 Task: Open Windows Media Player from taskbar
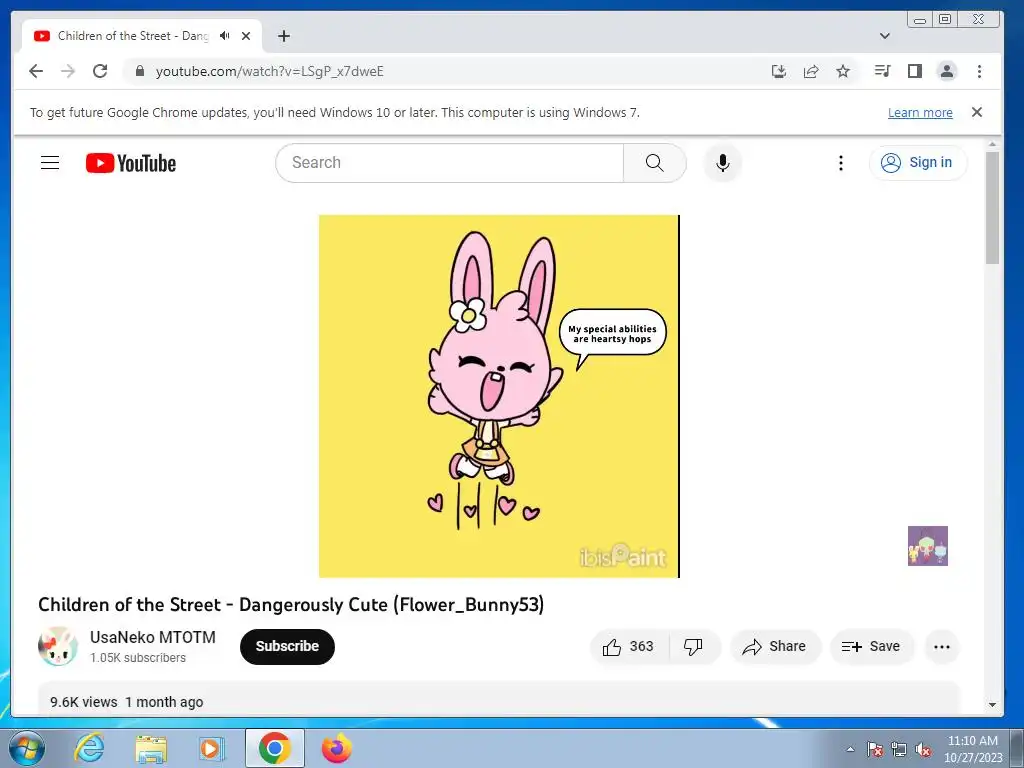pyautogui.click(x=212, y=748)
